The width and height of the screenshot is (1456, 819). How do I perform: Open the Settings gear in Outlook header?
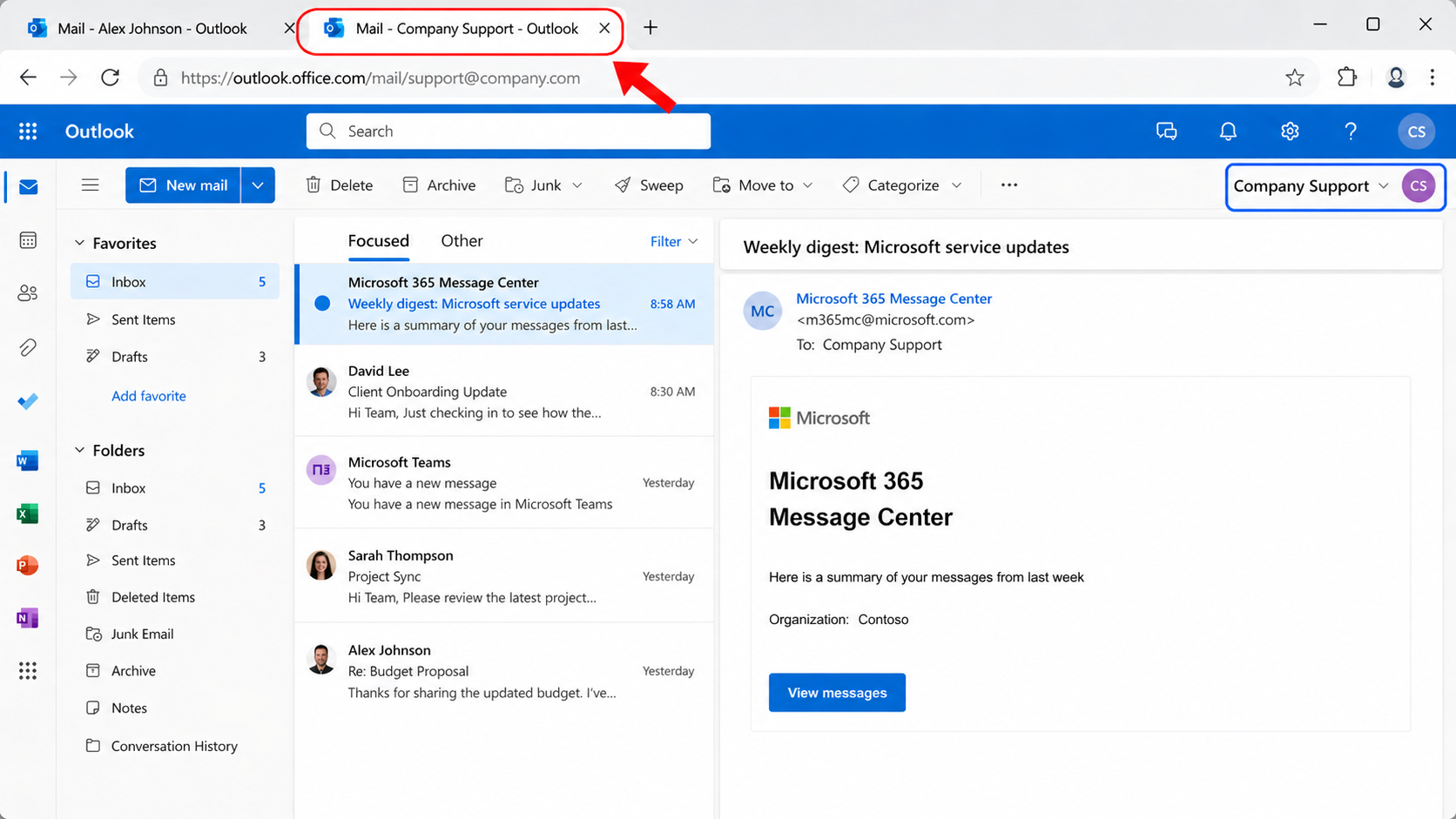1290,131
